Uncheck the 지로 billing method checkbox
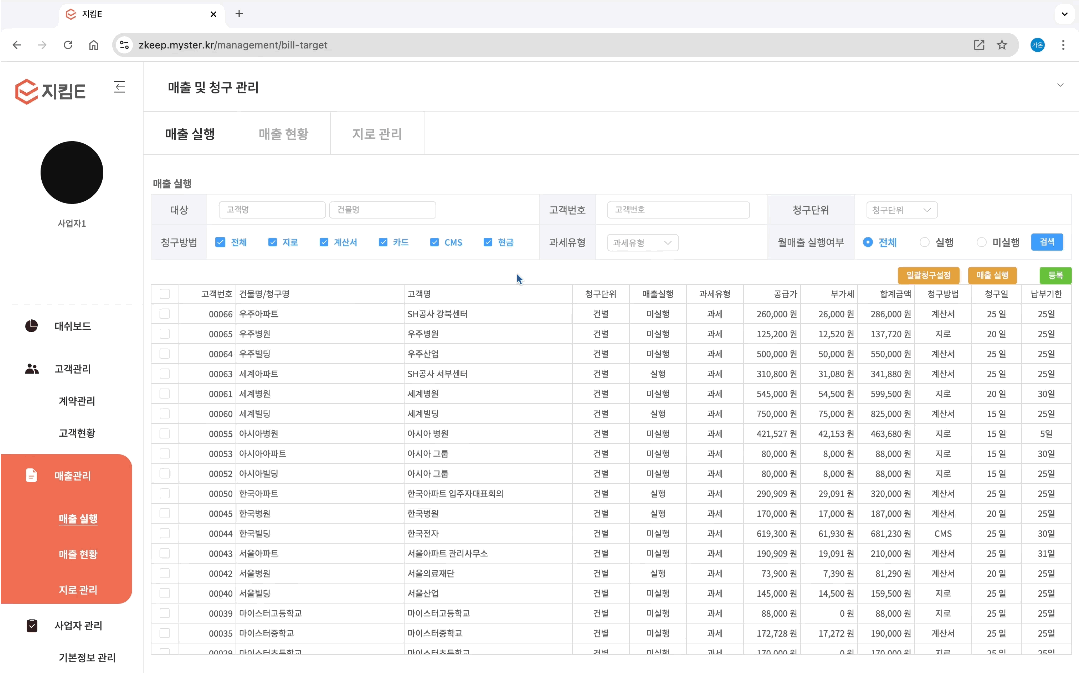The height and width of the screenshot is (673, 1080). [x=273, y=242]
